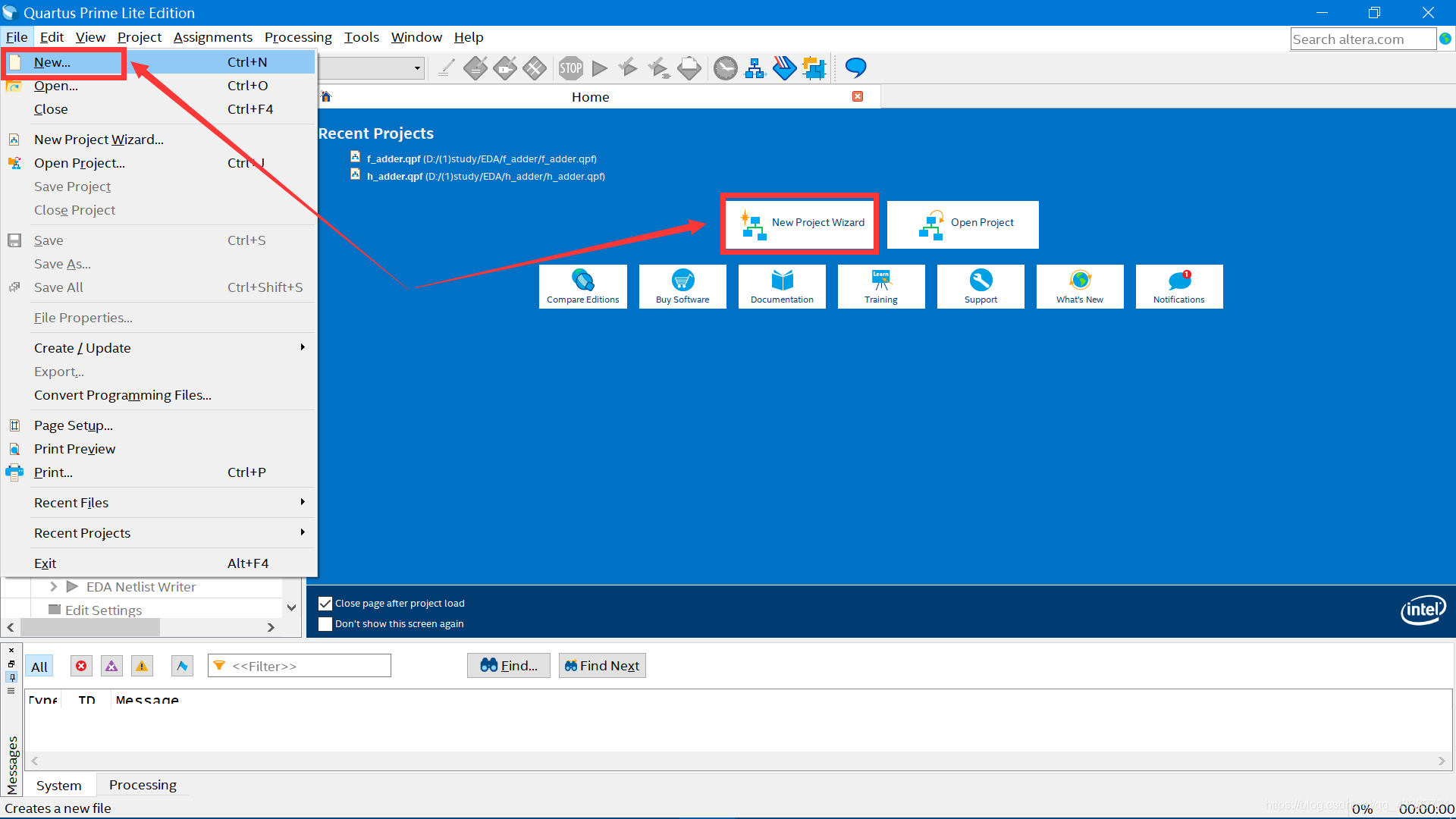Filter messages by error icon
The image size is (1456, 819).
click(x=81, y=666)
